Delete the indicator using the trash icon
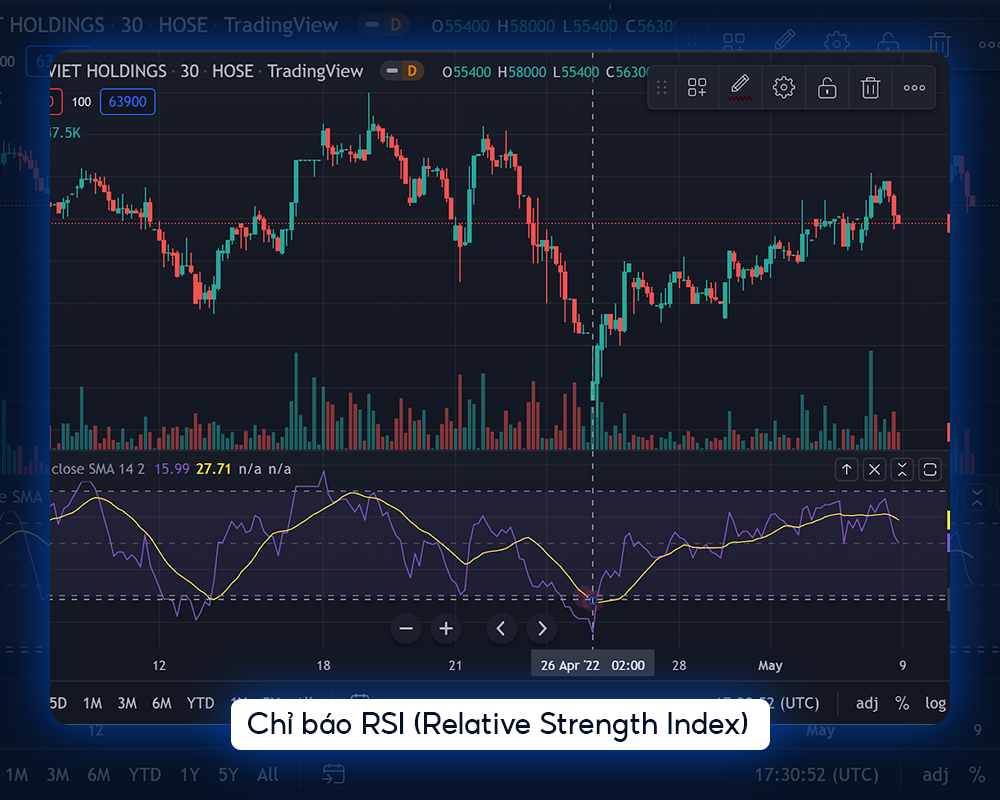 [870, 87]
